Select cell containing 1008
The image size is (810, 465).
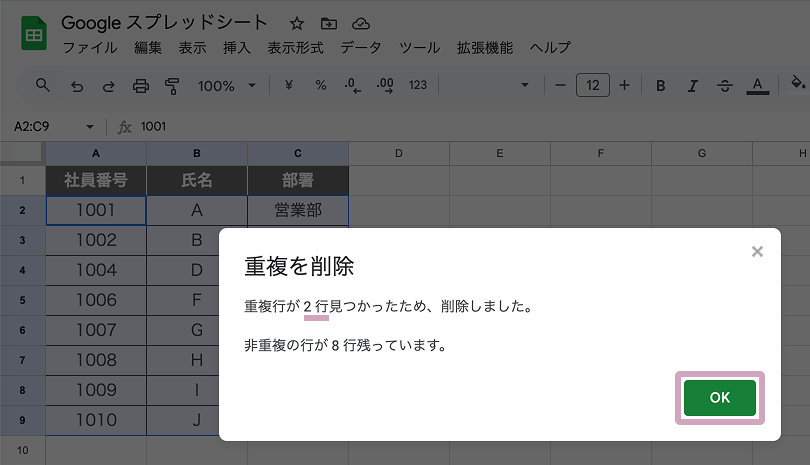(x=96, y=360)
